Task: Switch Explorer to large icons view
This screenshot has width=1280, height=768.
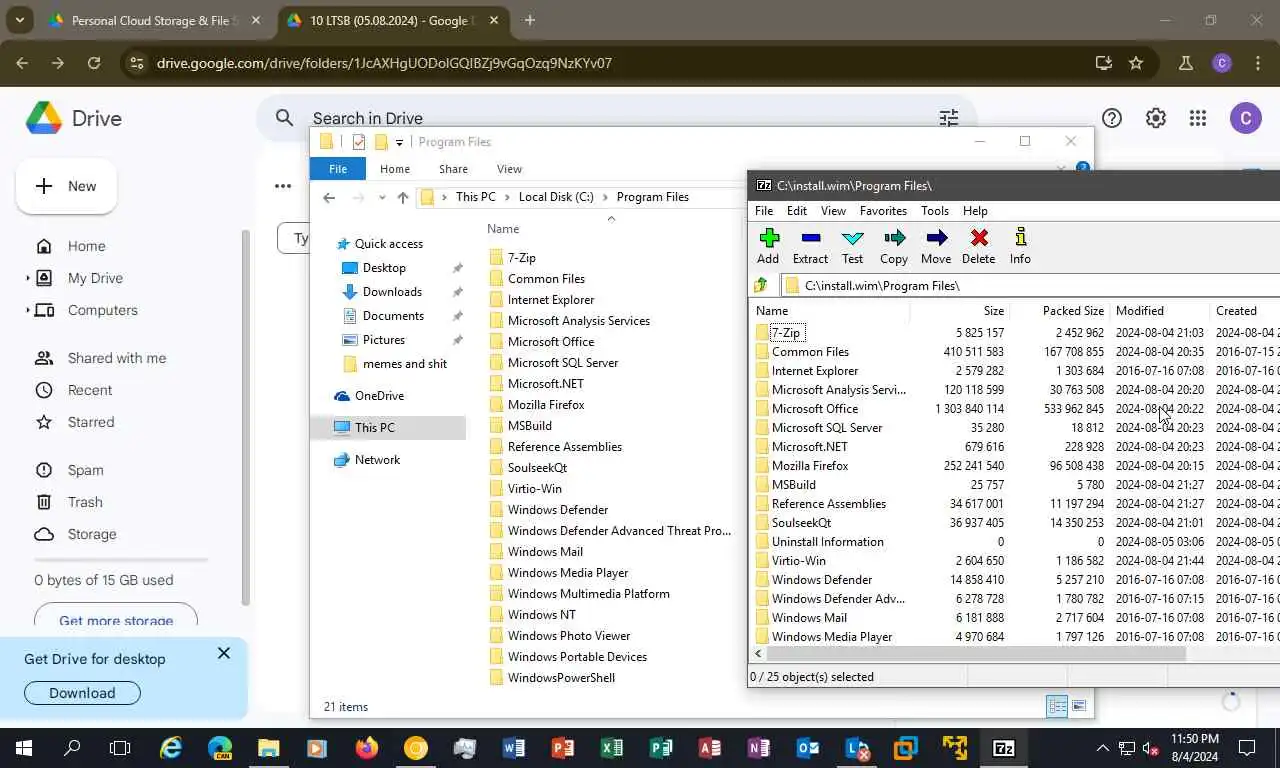Action: point(1079,706)
